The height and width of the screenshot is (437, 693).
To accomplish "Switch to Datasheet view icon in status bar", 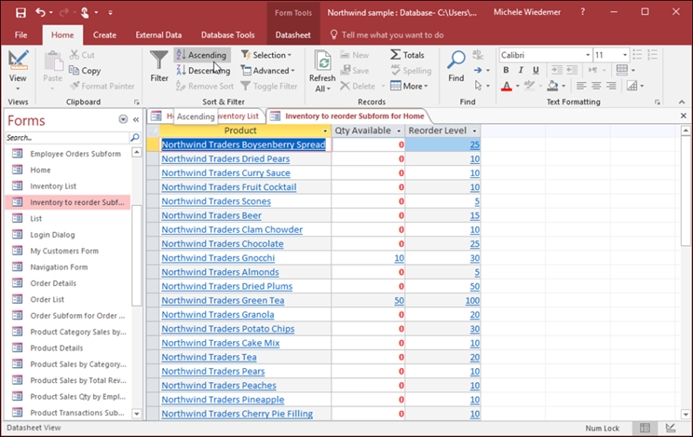I will 645,428.
